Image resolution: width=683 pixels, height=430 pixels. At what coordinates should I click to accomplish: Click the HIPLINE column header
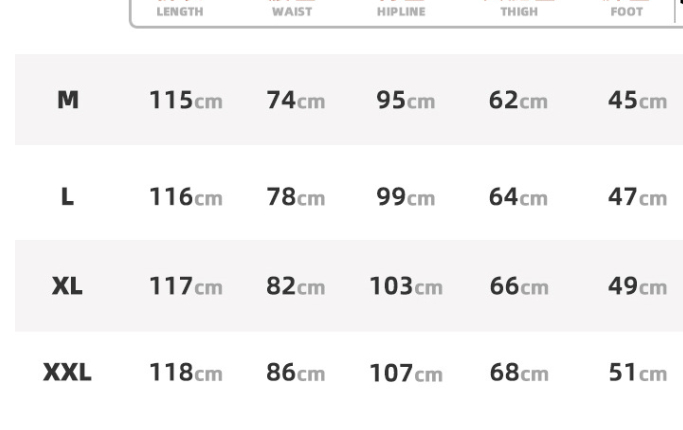[401, 12]
